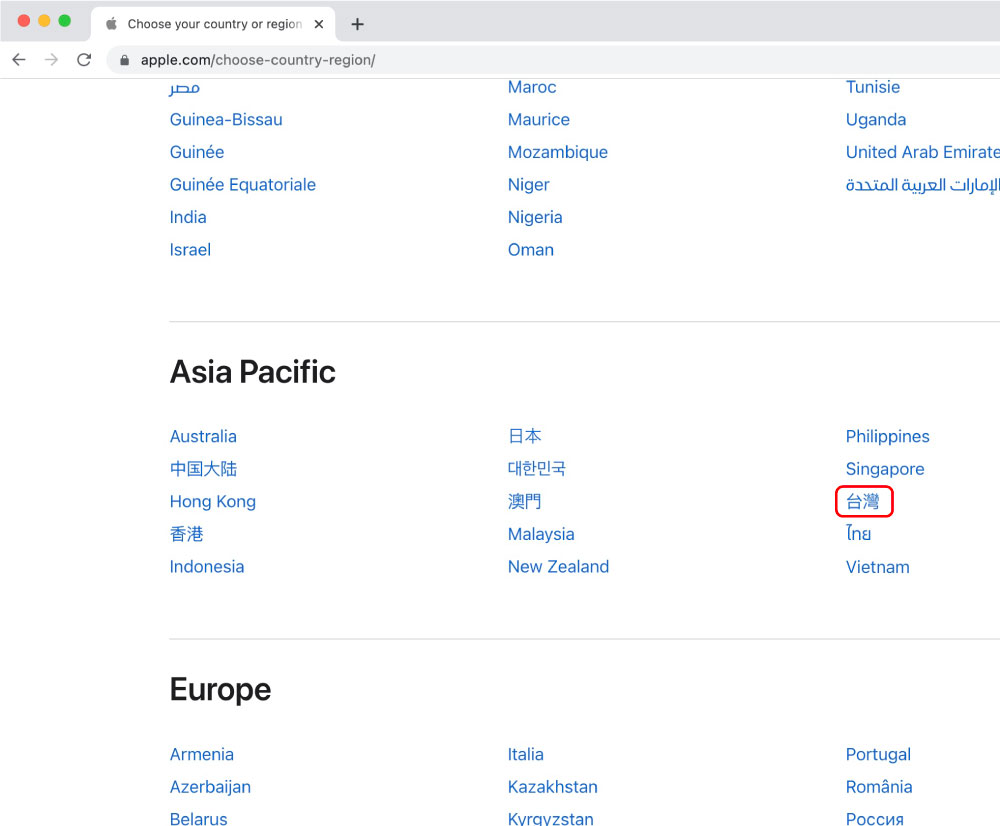Viewport: 1000px width, 826px height.
Task: Click the macOS yellow minimize window button
Action: click(44, 20)
